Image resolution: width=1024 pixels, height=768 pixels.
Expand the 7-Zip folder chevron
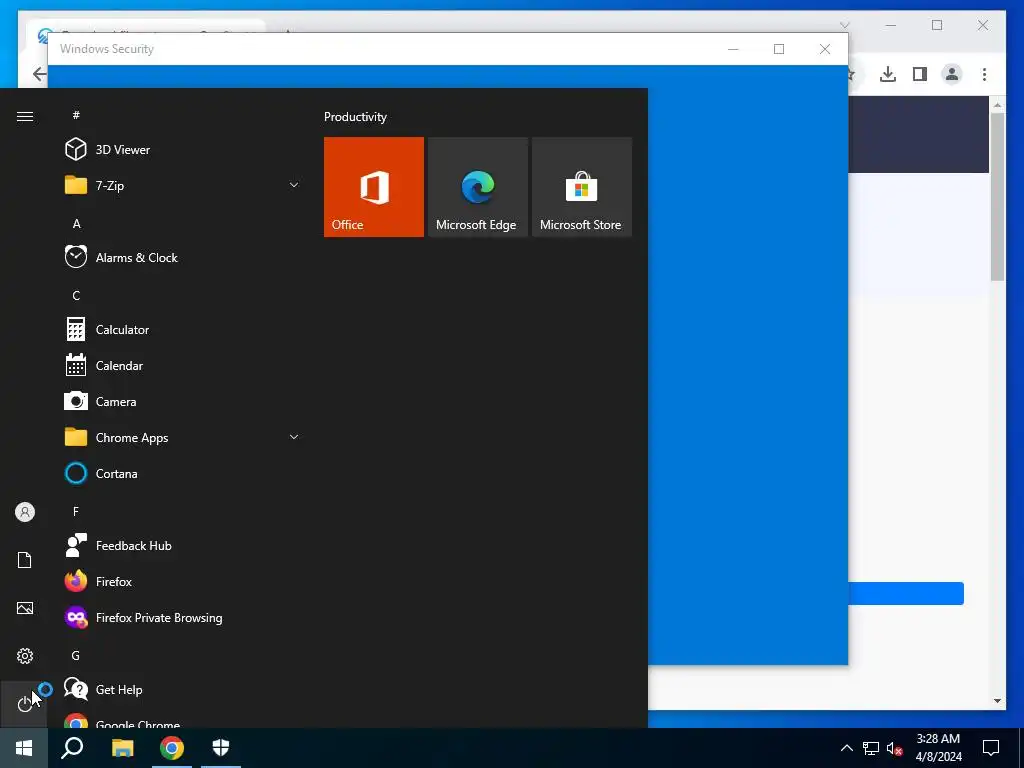[x=294, y=185]
